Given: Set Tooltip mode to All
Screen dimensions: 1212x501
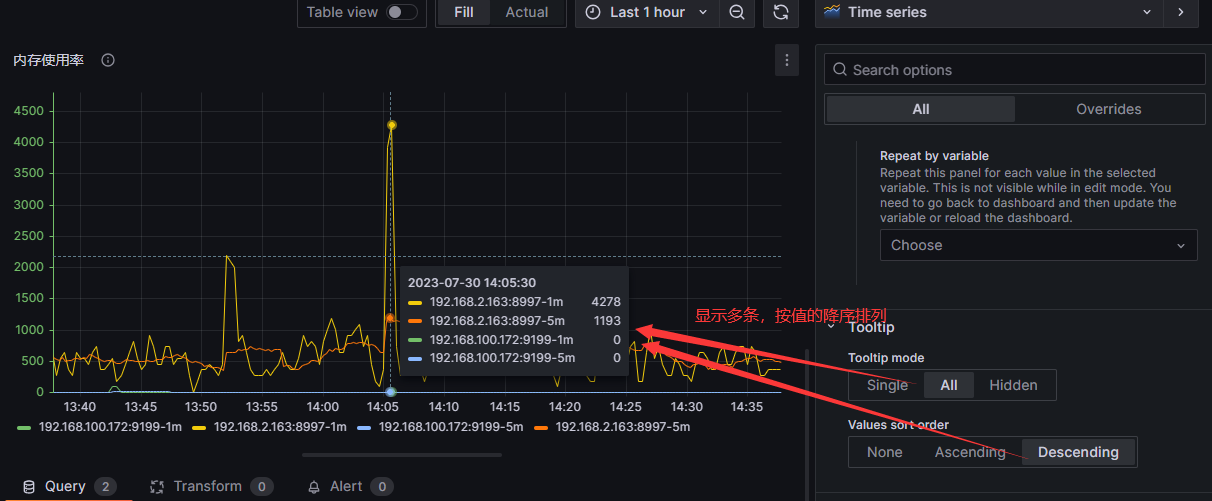Looking at the screenshot, I should (949, 385).
